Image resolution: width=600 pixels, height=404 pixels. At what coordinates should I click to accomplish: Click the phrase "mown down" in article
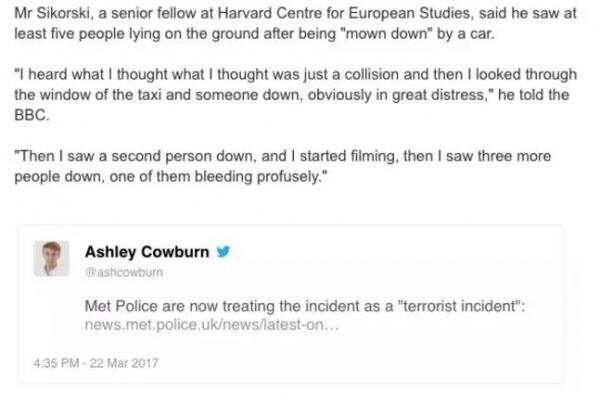tap(386, 34)
